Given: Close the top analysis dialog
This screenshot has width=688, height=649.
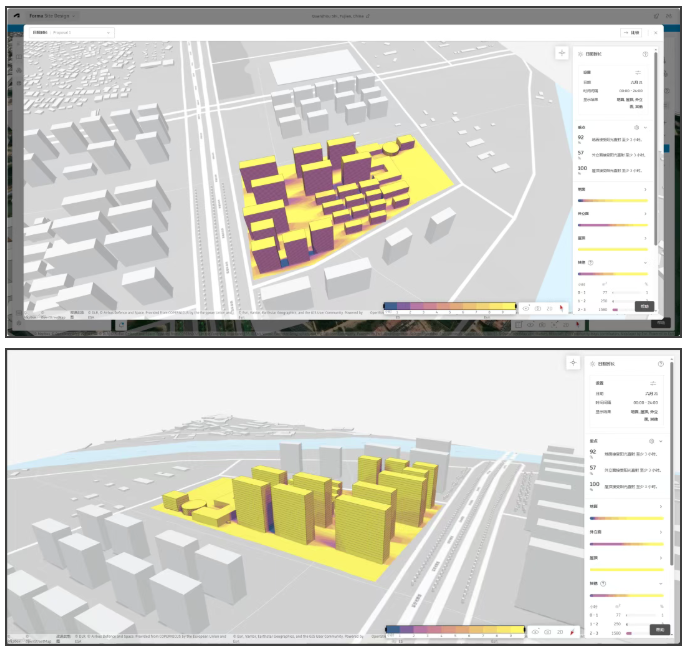Looking at the screenshot, I should 656,33.
